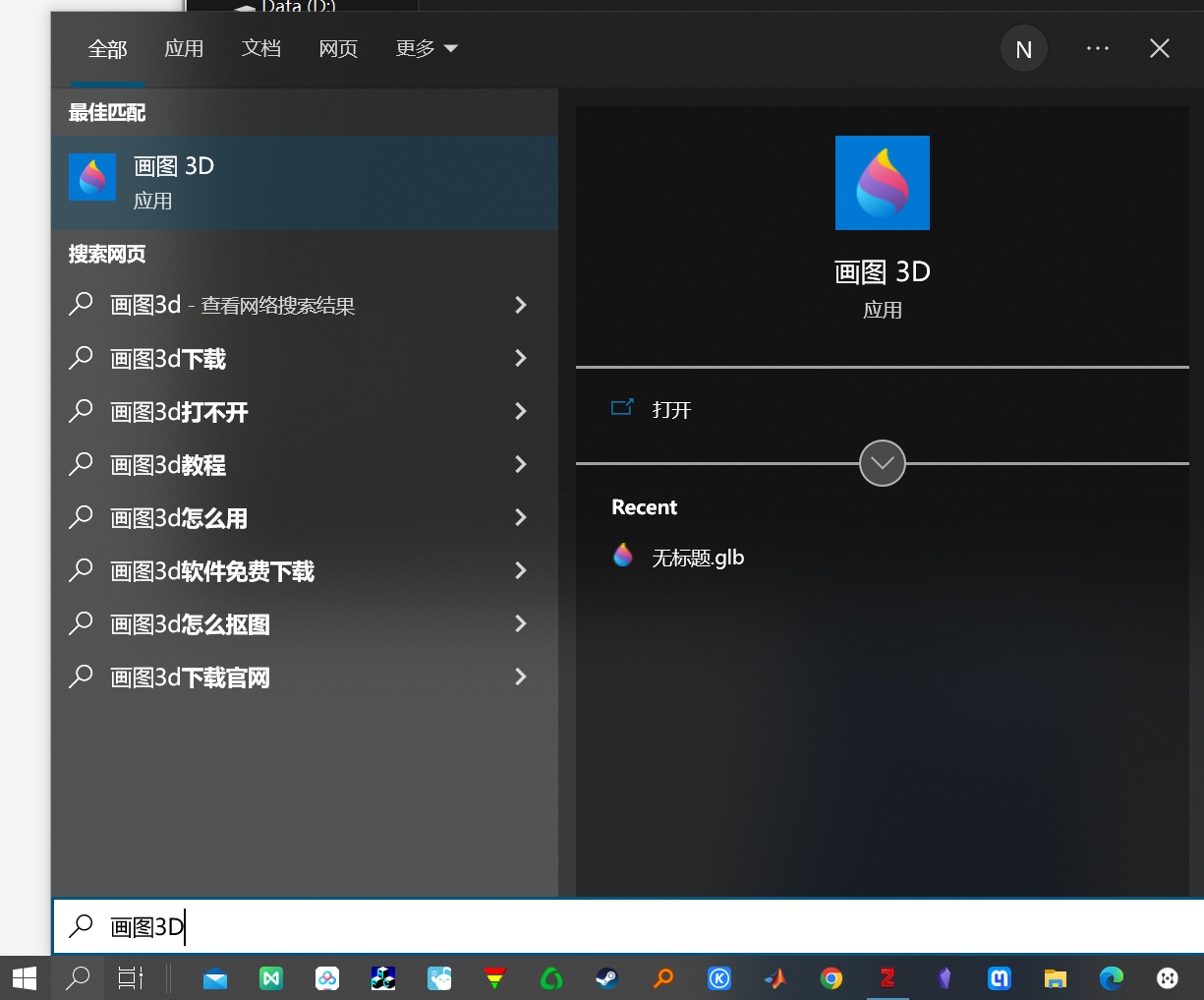1204x1000 pixels.
Task: Expand the arrow beside 画图3d怎么用
Action: click(x=521, y=517)
